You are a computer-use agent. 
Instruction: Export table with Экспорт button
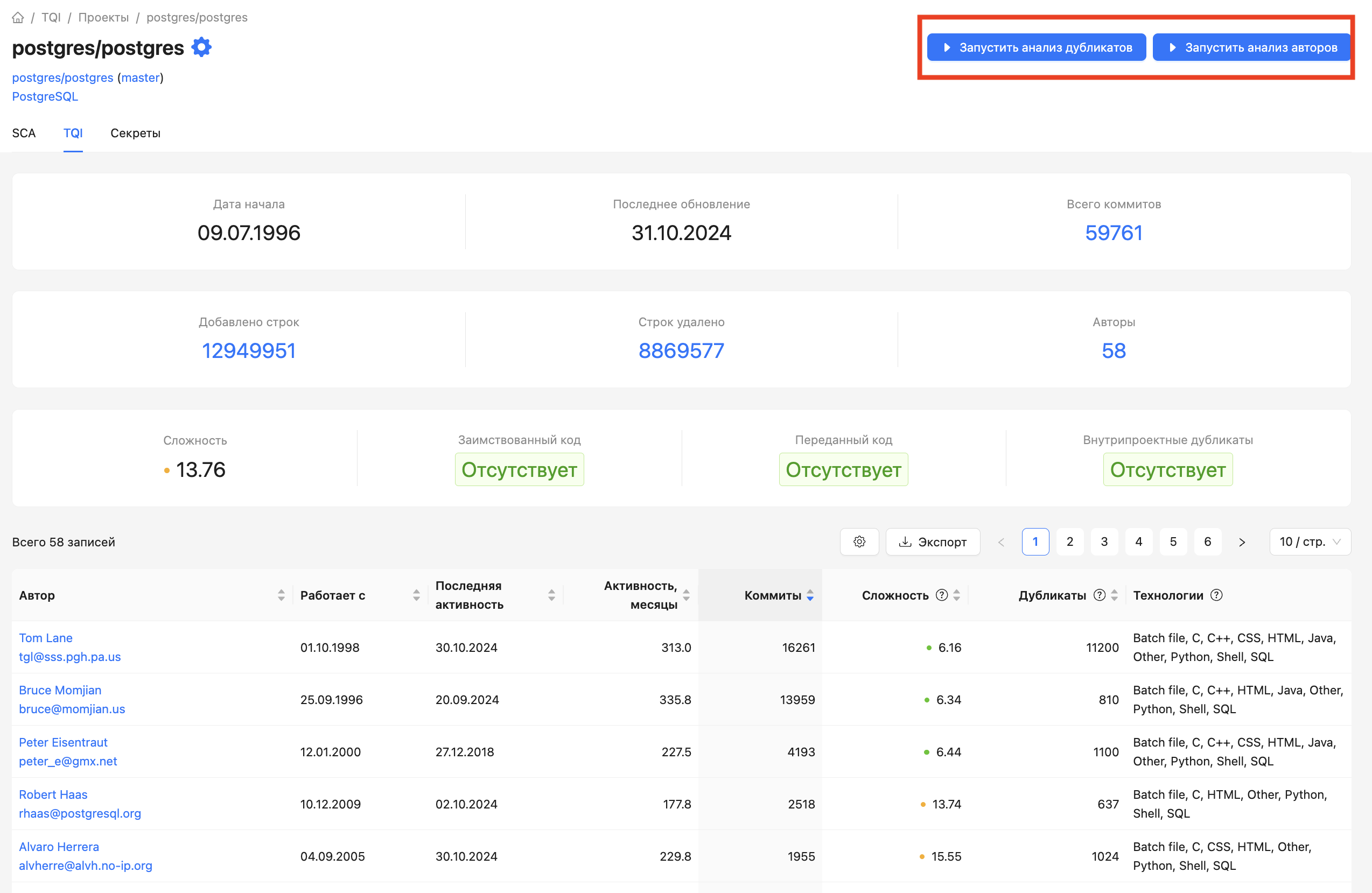tap(933, 542)
